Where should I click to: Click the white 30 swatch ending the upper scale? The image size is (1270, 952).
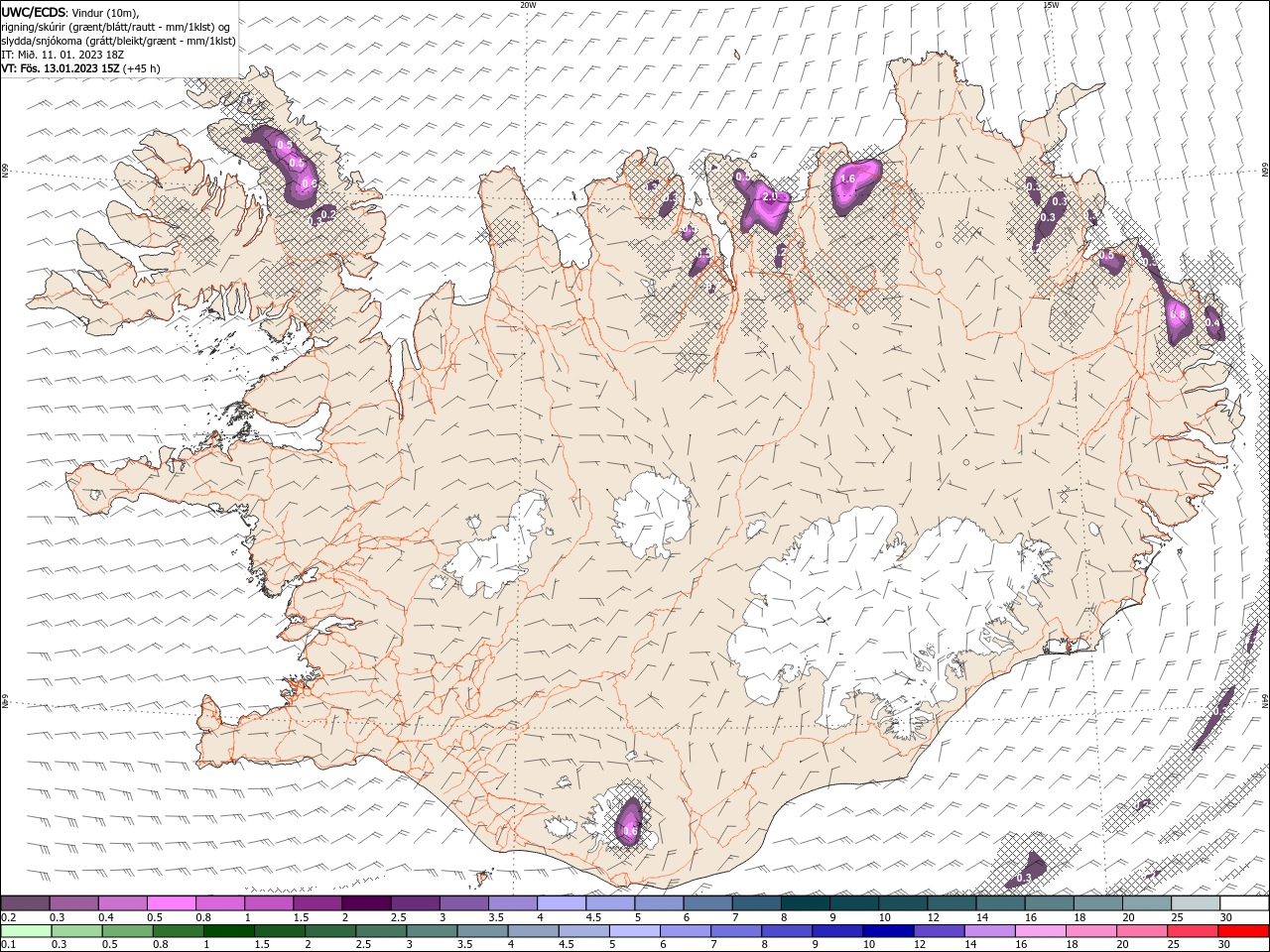tap(1244, 903)
